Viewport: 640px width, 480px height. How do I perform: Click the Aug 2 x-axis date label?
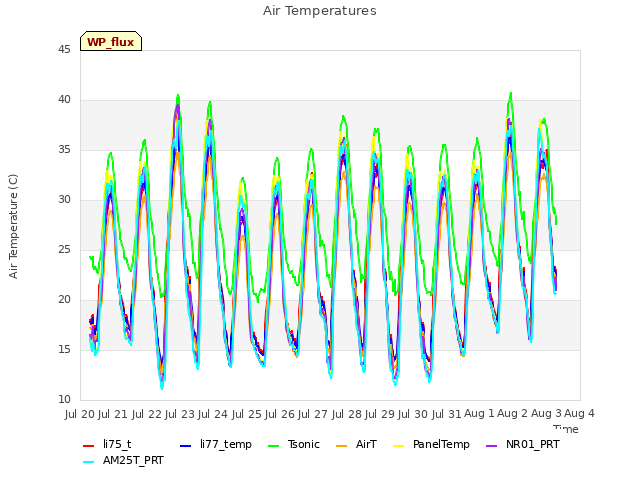[x=513, y=413]
